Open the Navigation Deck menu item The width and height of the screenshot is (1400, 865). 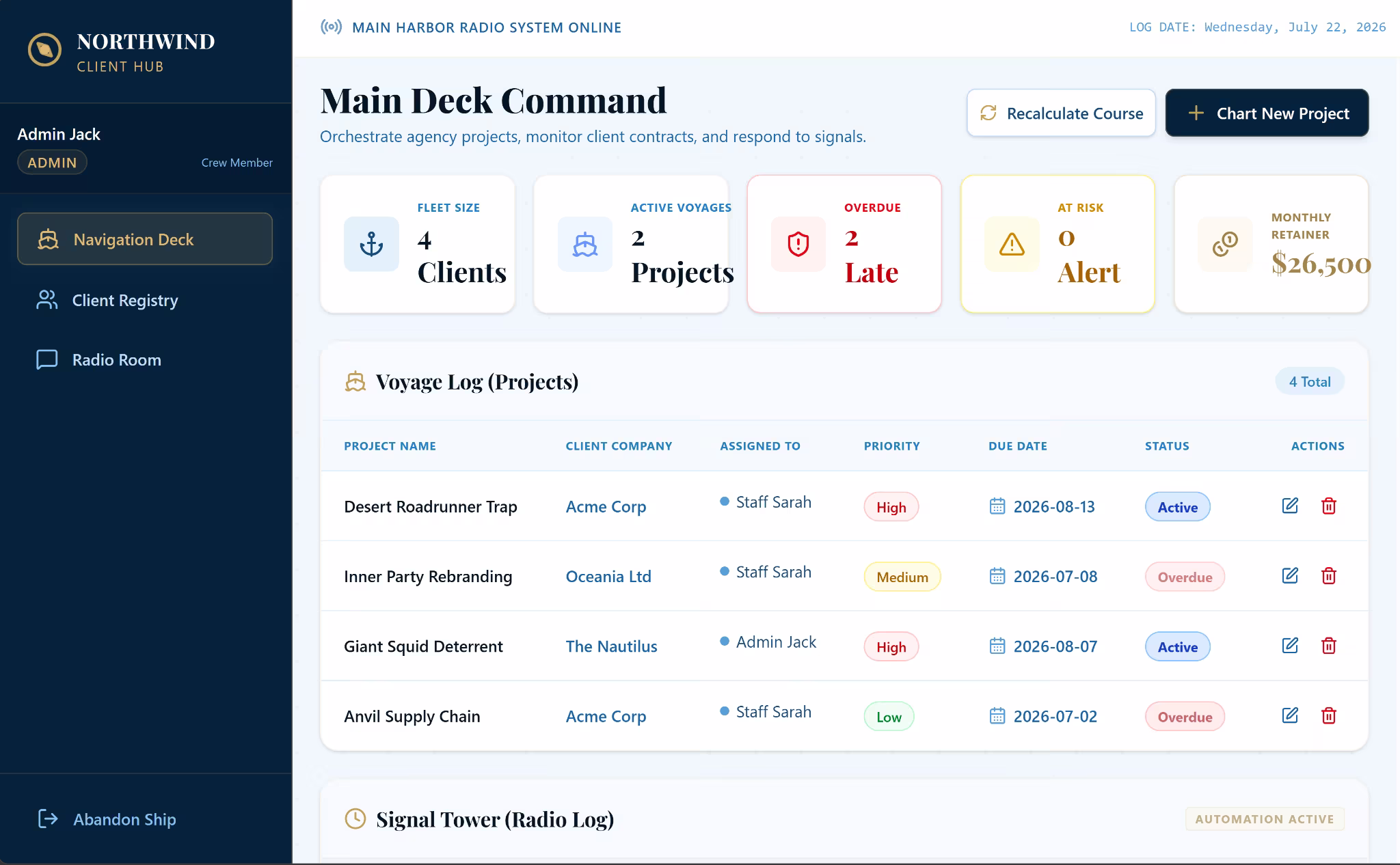145,238
